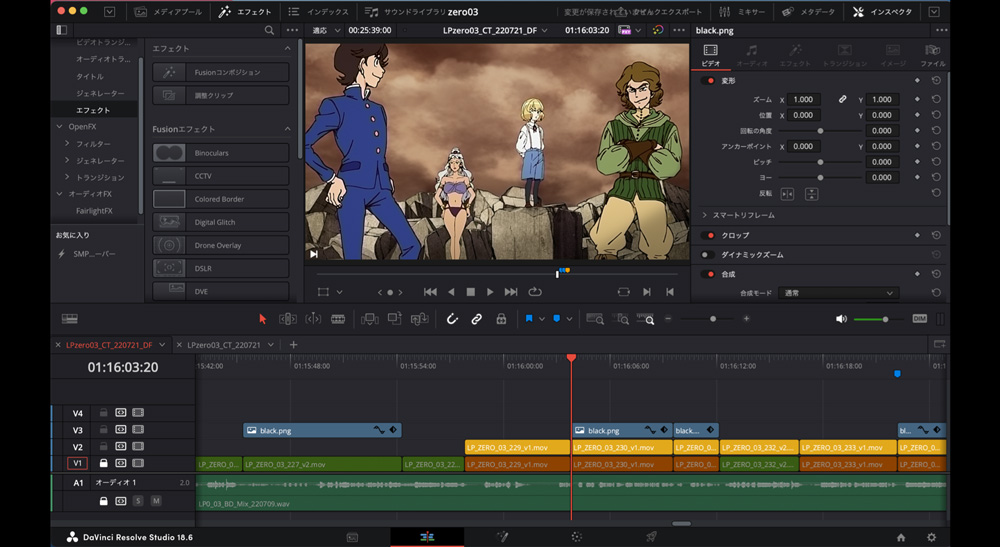Switch to the LPzero03_CT_220721 timeline tab

[223, 345]
